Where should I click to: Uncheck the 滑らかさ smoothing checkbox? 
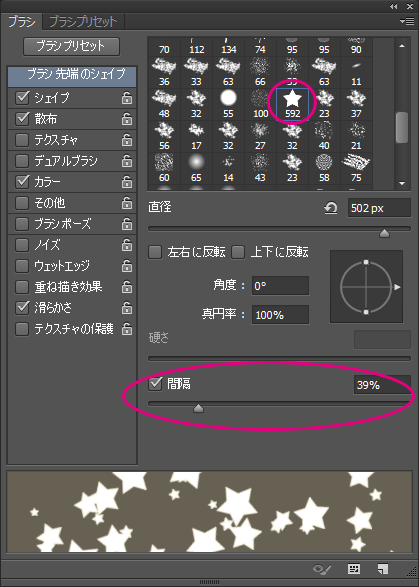pyautogui.click(x=22, y=308)
